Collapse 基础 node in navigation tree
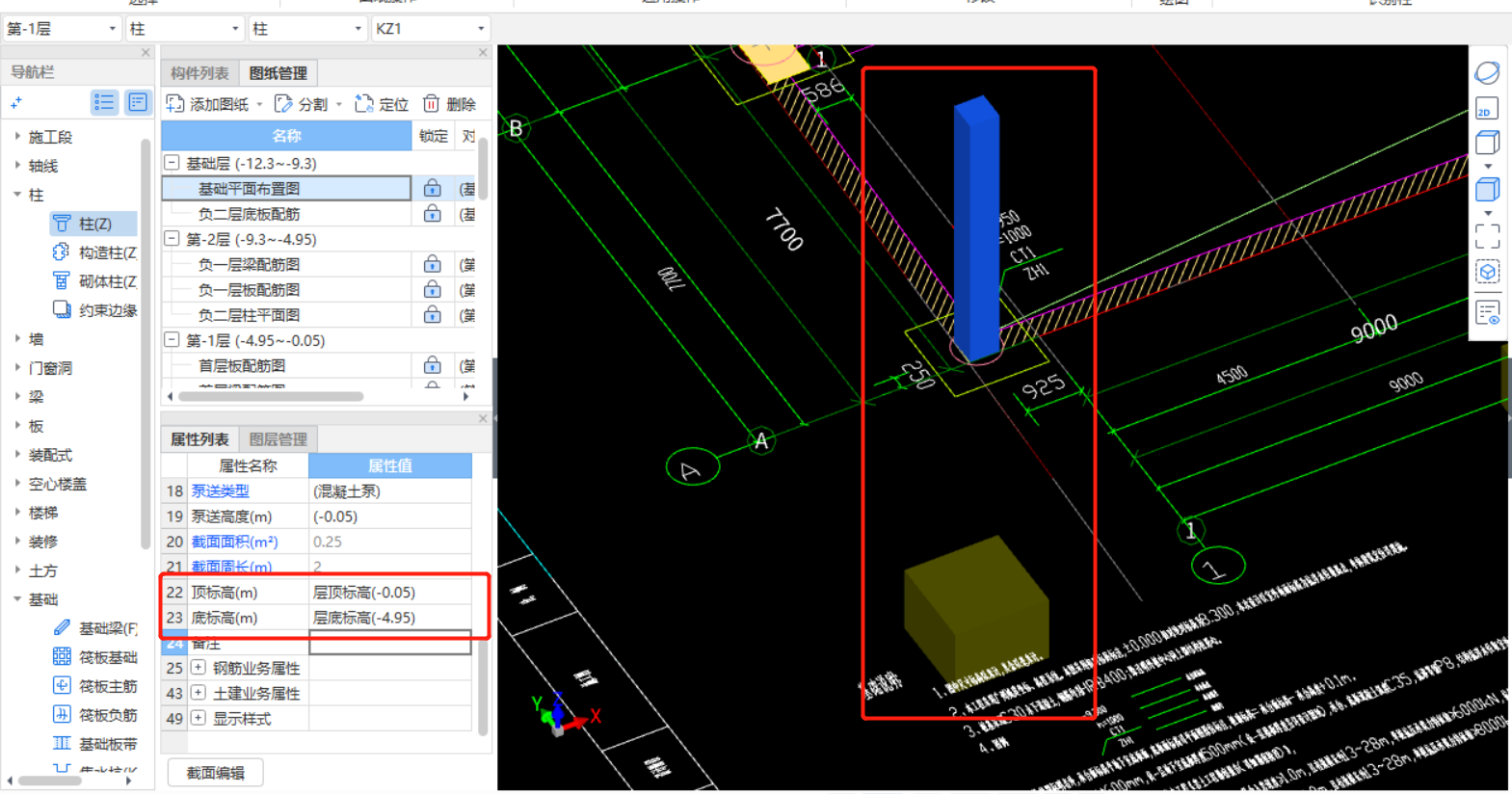Screen dimensions: 1512x794 17,599
